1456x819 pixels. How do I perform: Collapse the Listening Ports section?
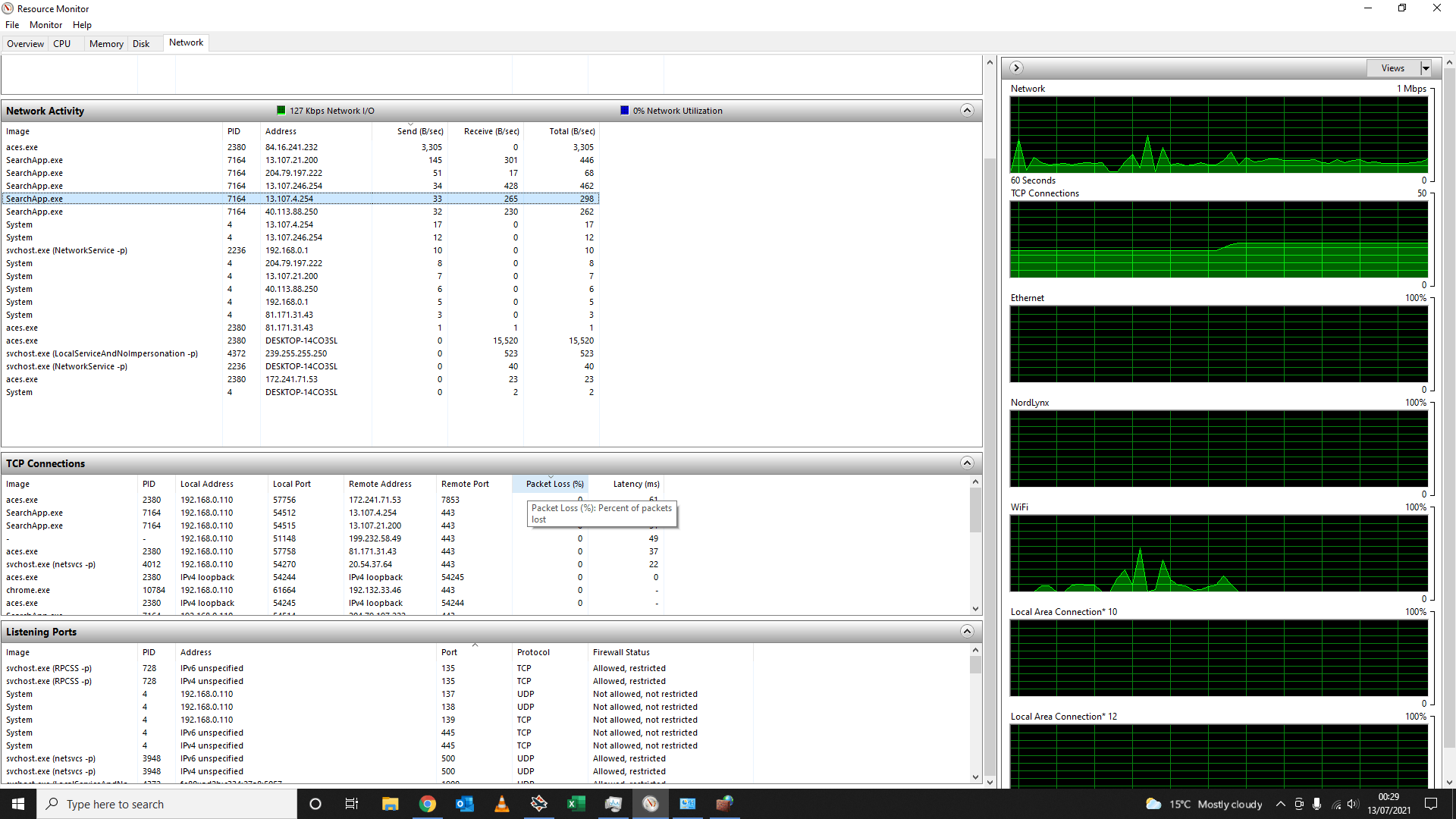point(967,632)
